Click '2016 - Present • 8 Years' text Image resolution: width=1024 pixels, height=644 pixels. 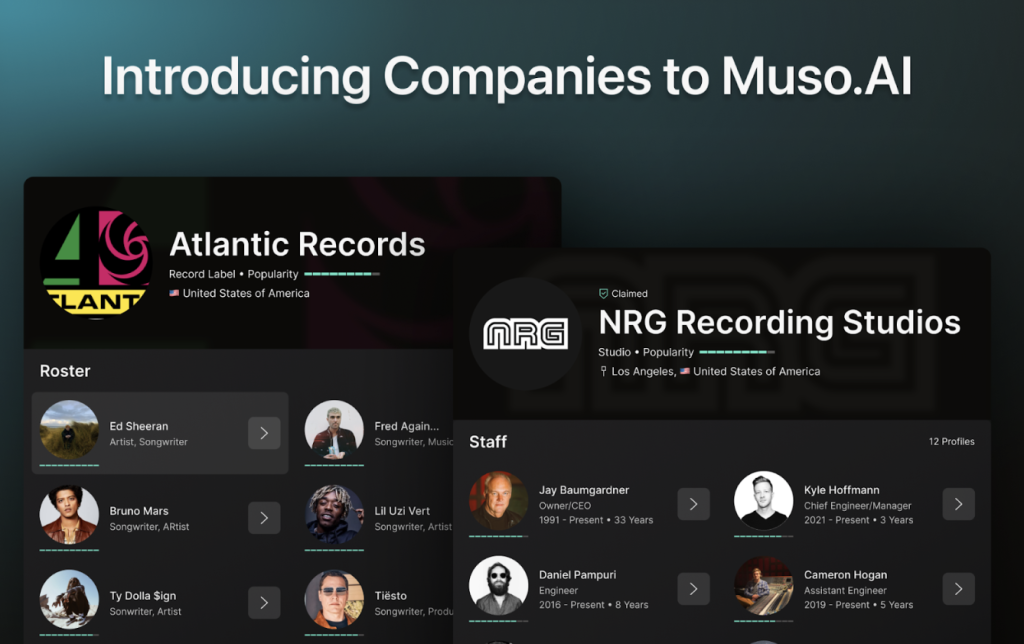pos(594,605)
